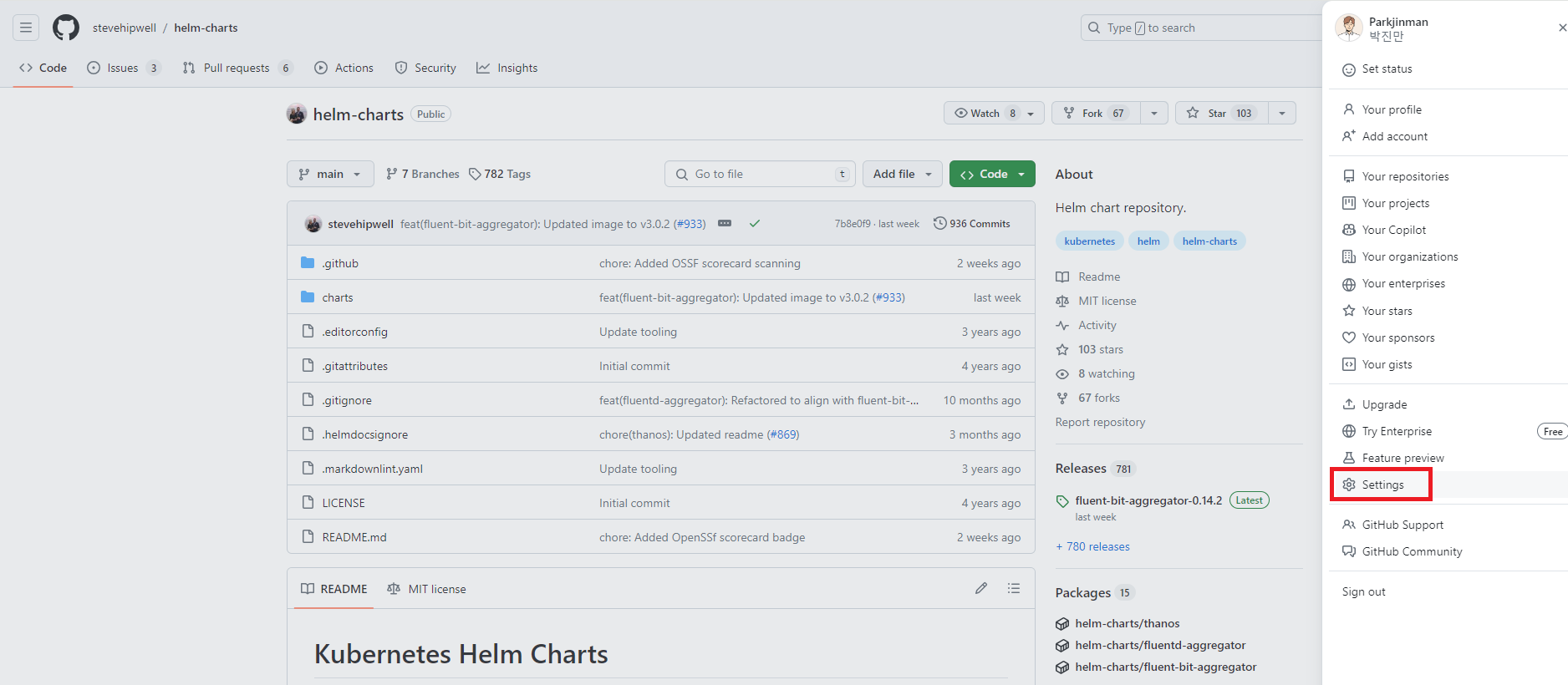Expand the Star lists dropdown arrow
The image size is (1568, 685).
1282,113
